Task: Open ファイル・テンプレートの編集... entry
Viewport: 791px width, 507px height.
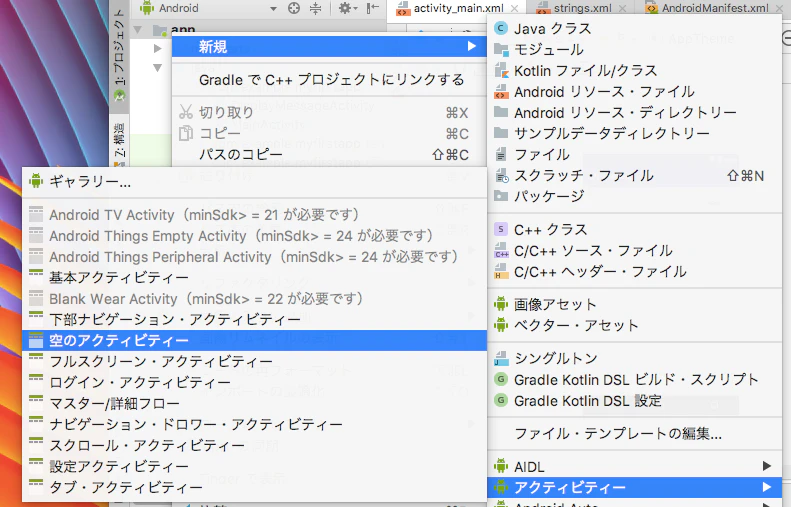Action: click(635, 433)
